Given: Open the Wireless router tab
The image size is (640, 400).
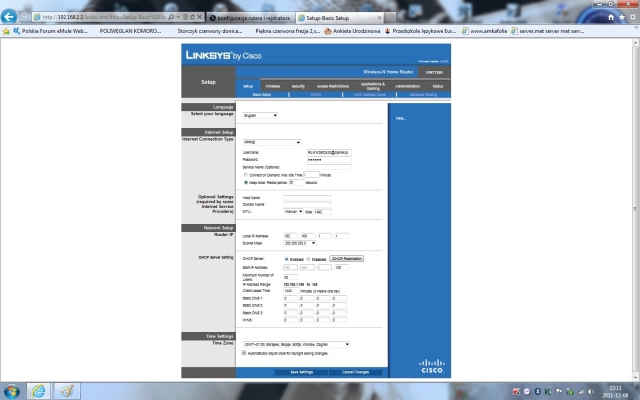Looking at the screenshot, I should click(273, 86).
